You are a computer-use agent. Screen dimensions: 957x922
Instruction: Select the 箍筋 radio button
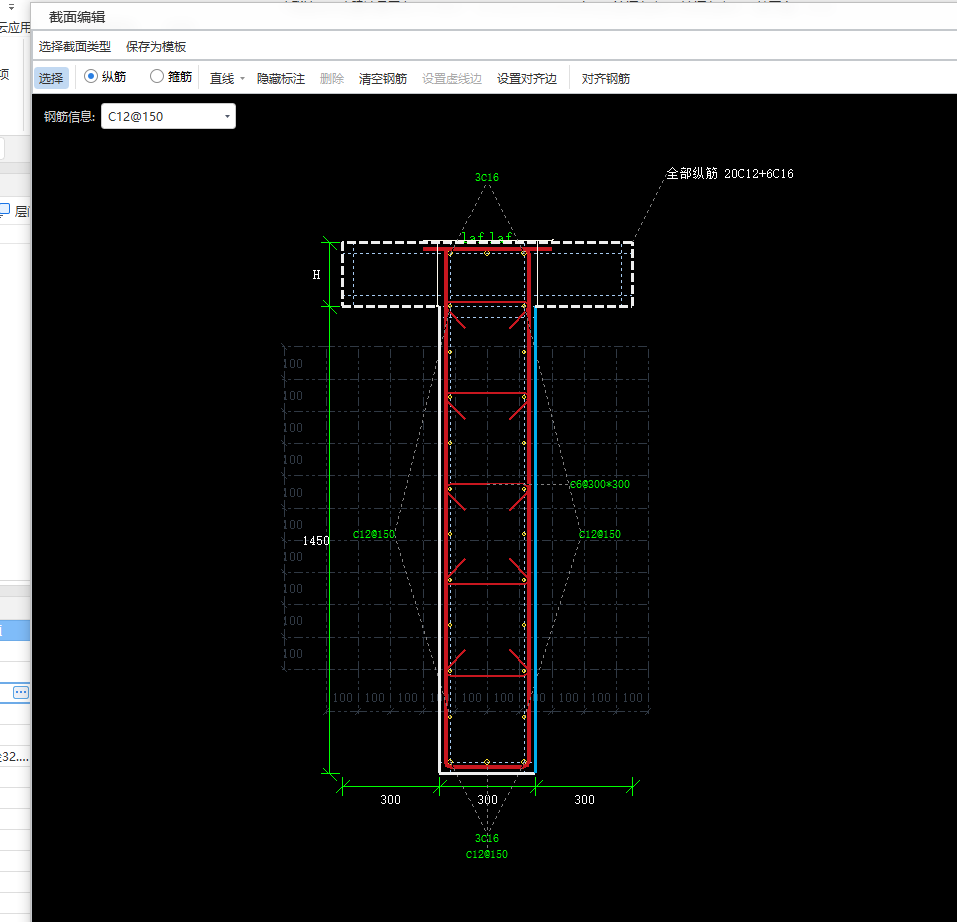click(157, 76)
